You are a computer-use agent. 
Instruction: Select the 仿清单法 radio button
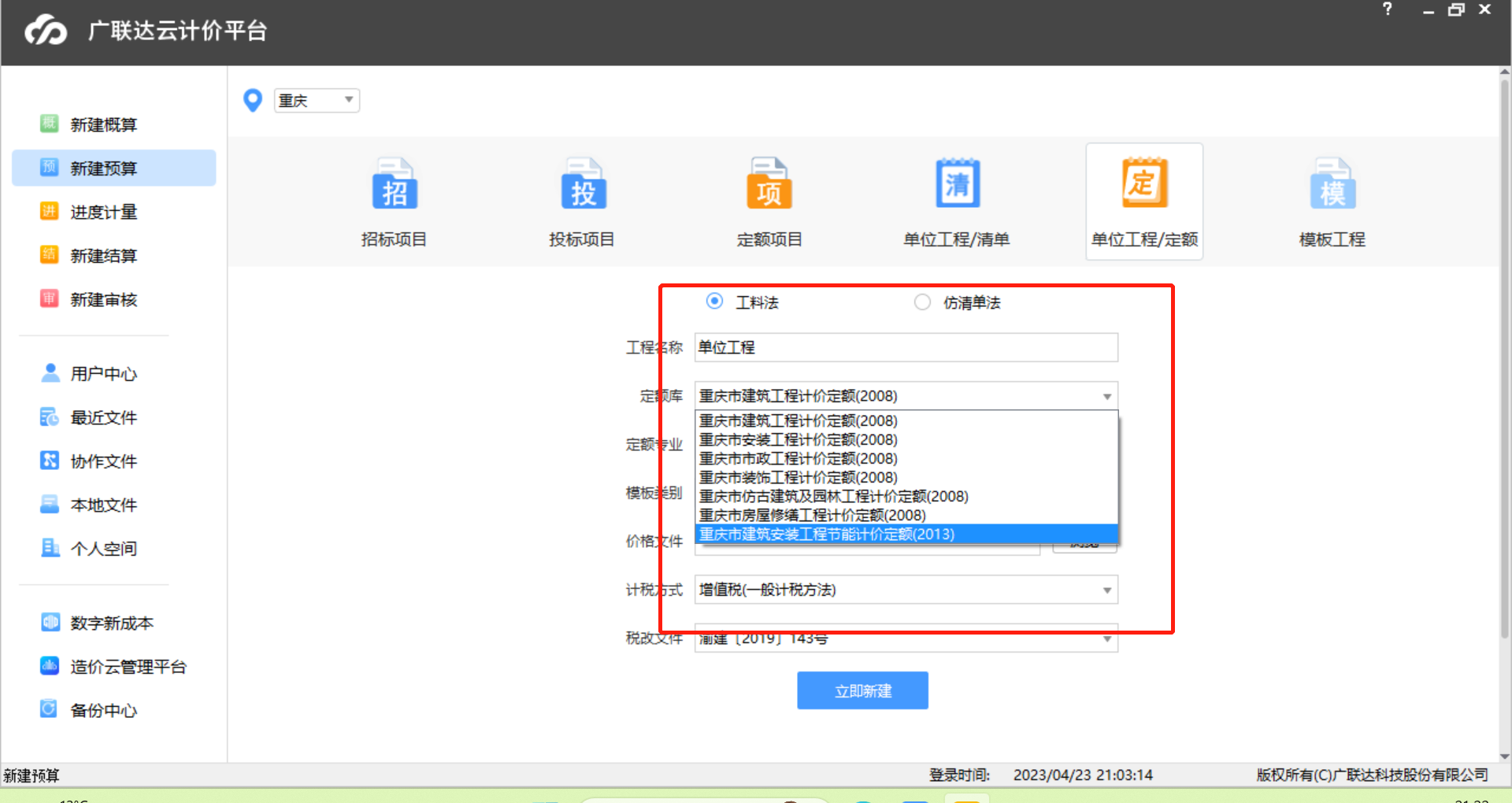[x=922, y=302]
